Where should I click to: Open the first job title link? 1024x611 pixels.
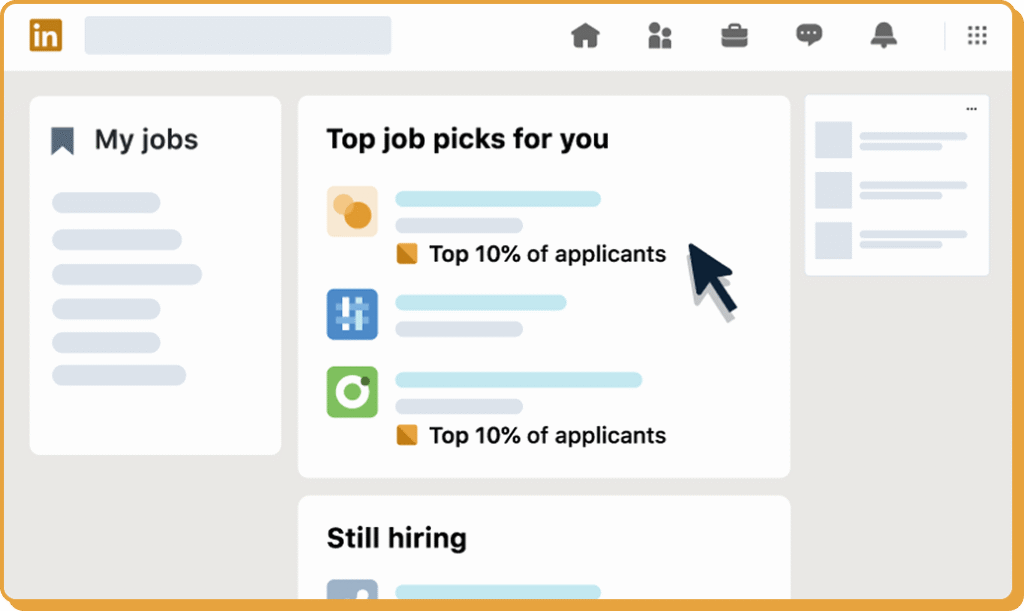click(497, 199)
